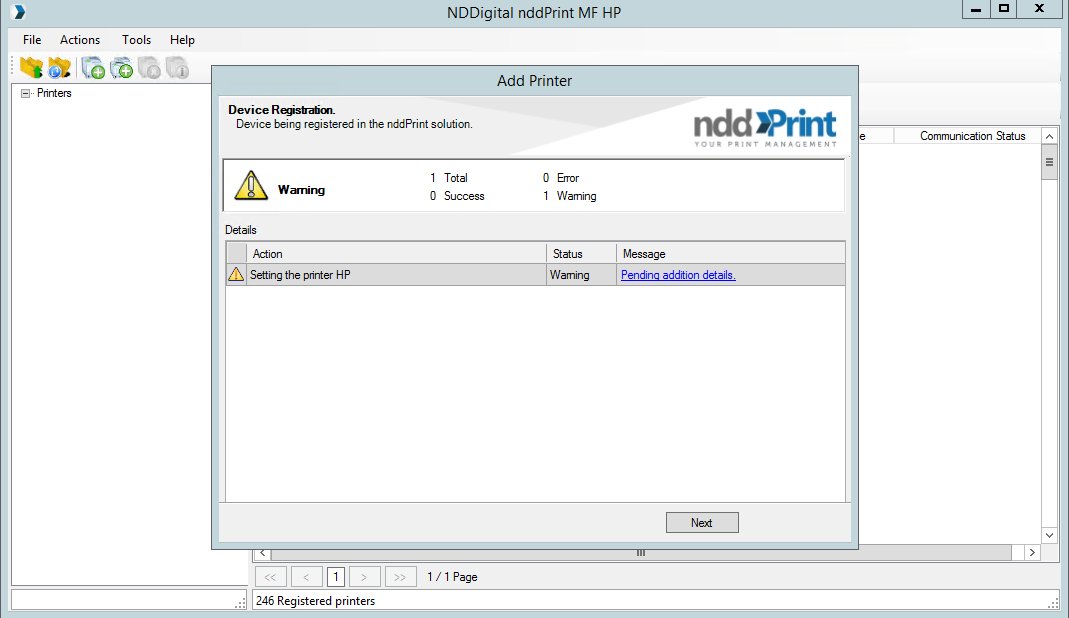Open the Pending addition details link

(x=678, y=275)
